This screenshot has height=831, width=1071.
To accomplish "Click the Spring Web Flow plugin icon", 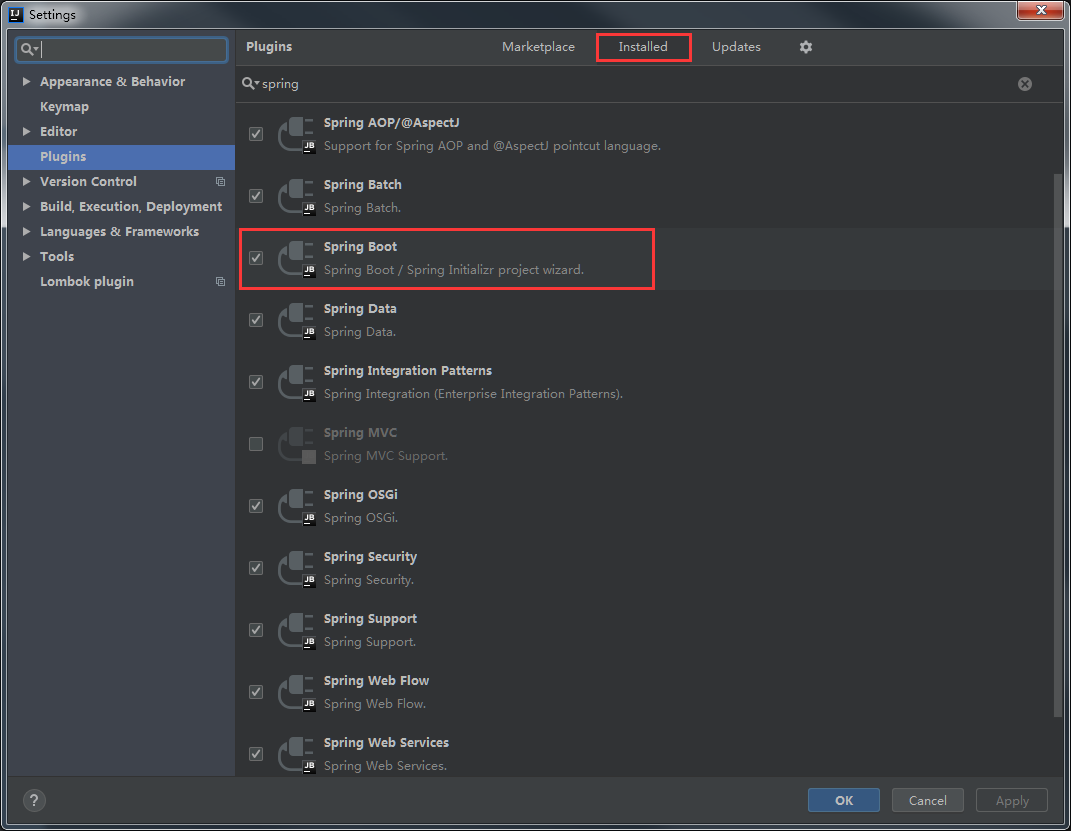I will tap(297, 692).
